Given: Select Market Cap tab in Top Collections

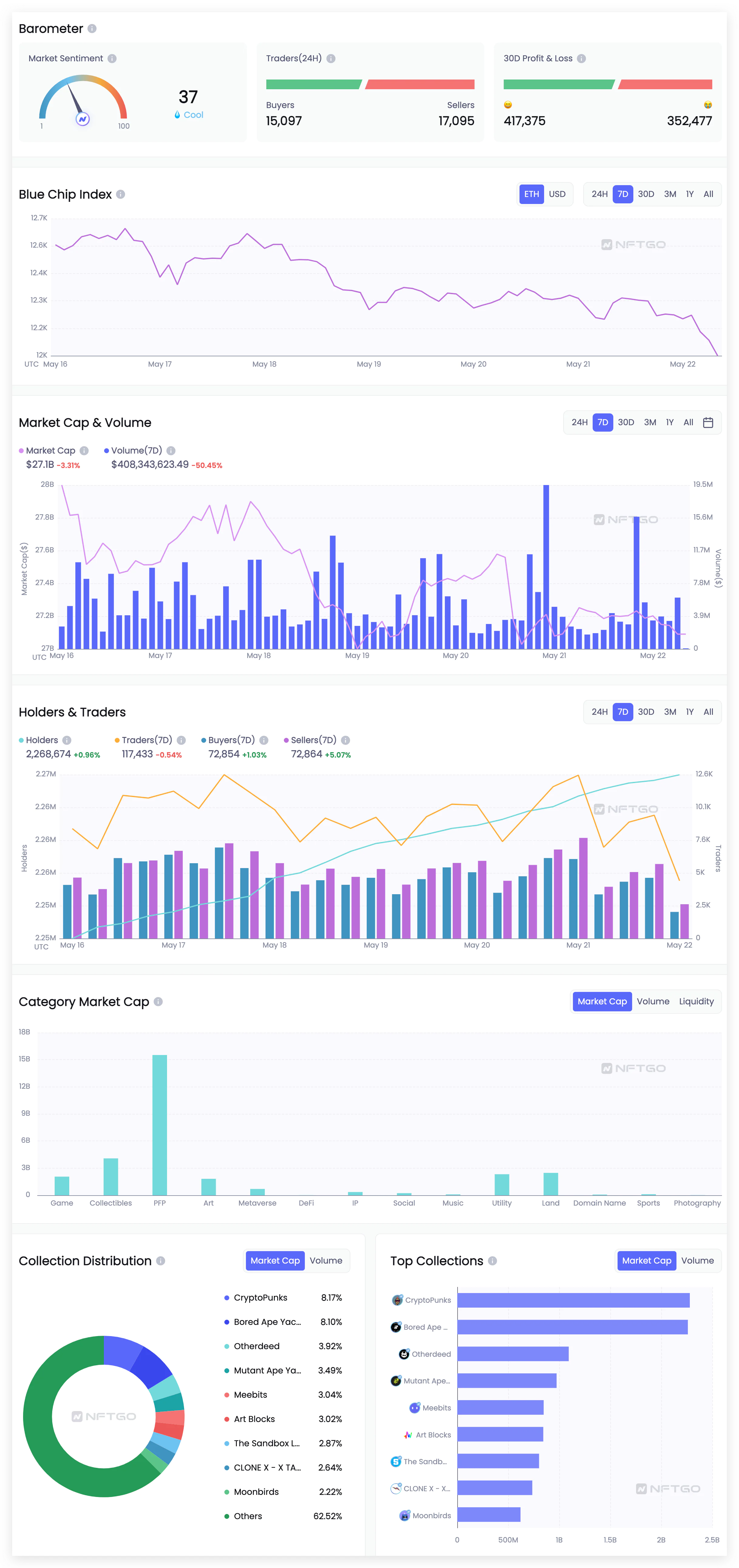Looking at the screenshot, I should (646, 1261).
